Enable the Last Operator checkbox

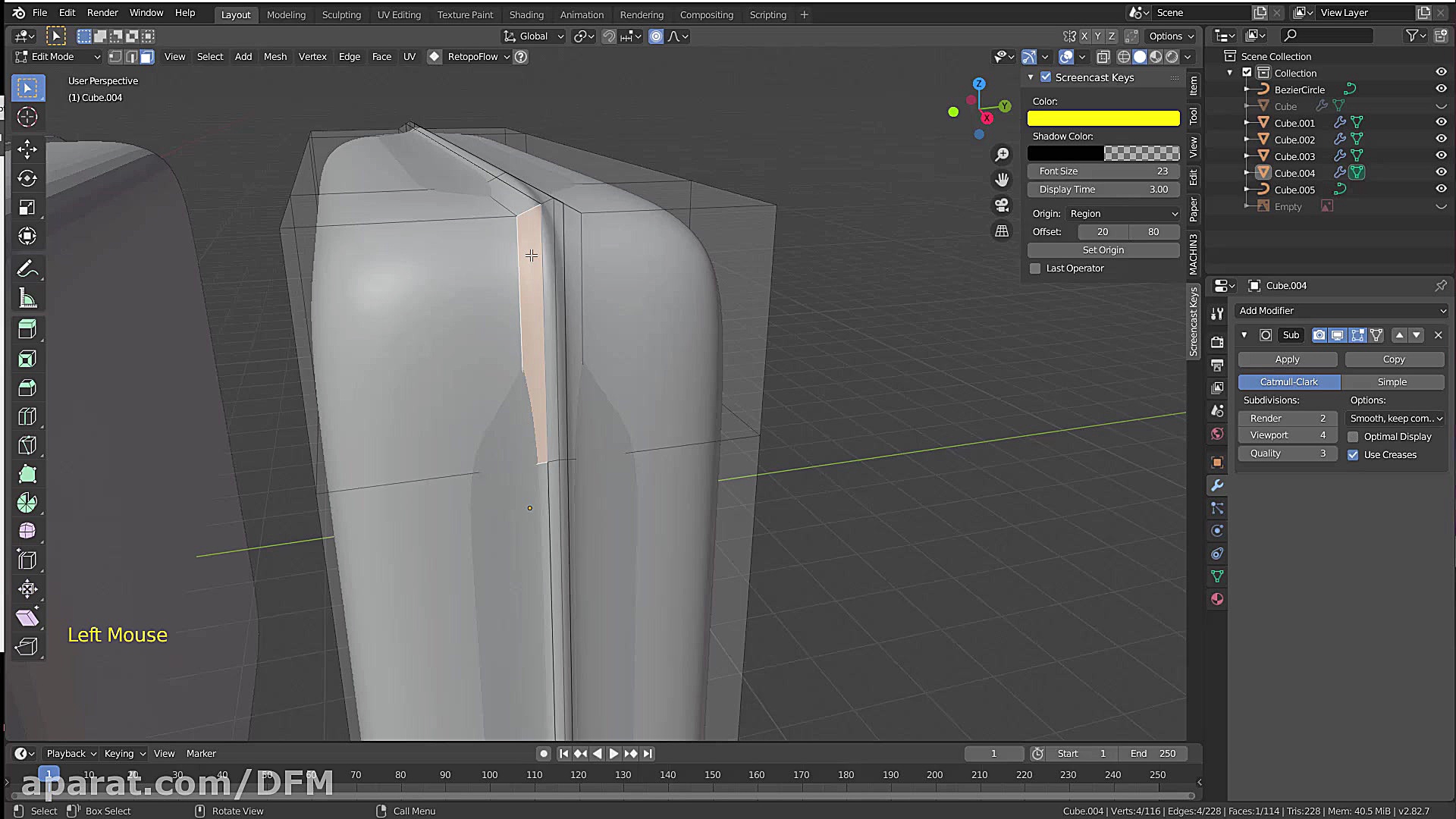tap(1035, 268)
